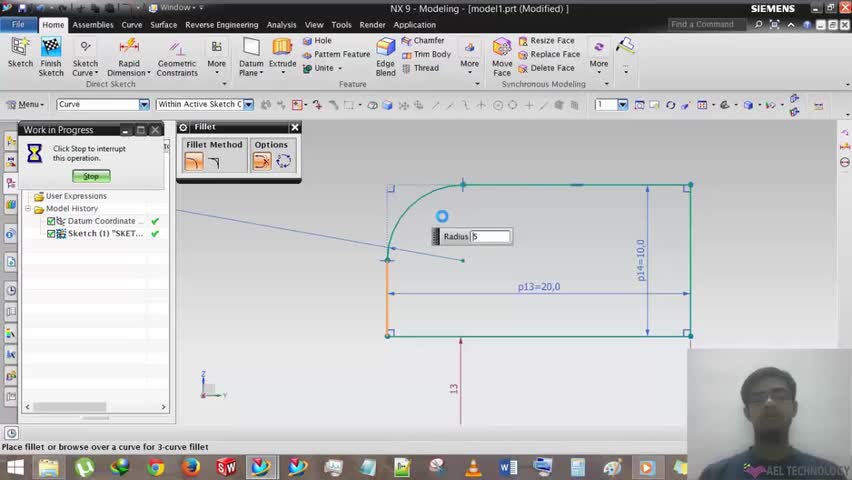Image resolution: width=852 pixels, height=480 pixels.
Task: Open the Reverse Engineering tab
Action: [222, 25]
